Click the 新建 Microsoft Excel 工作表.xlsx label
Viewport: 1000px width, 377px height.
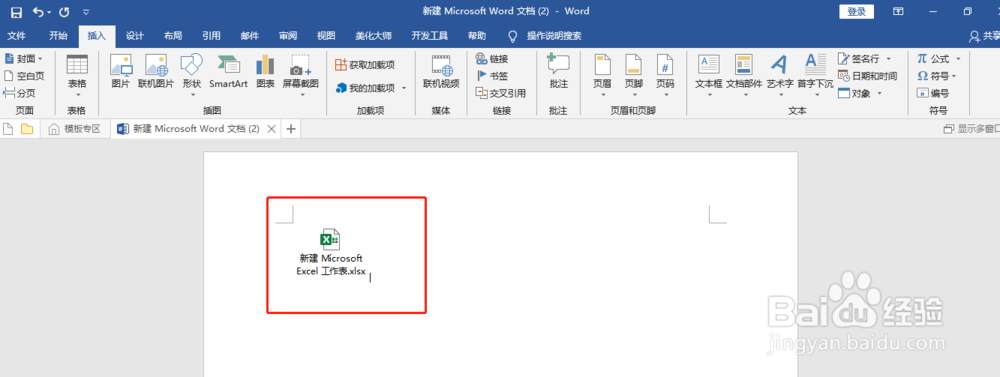[x=331, y=265]
